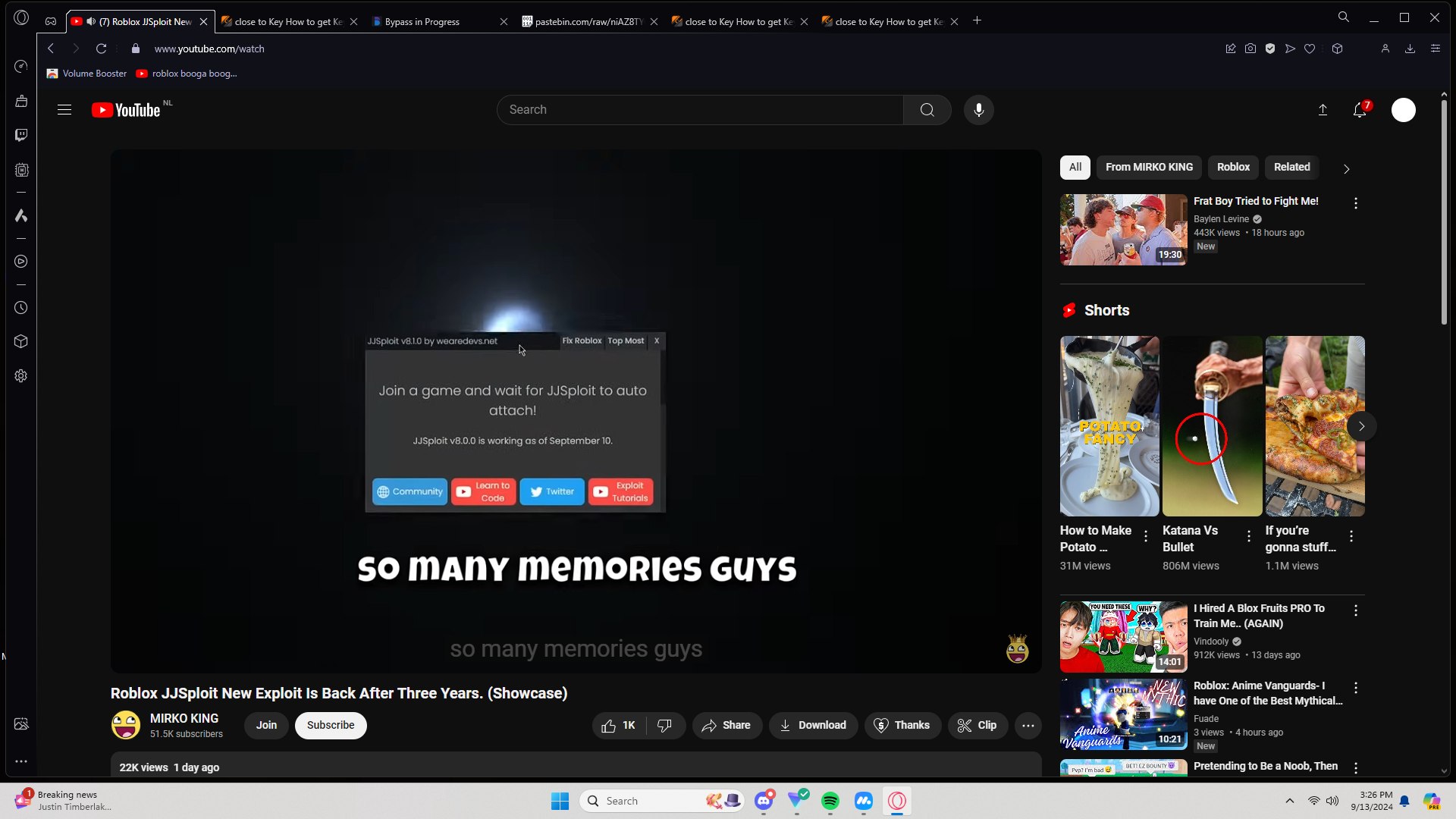The width and height of the screenshot is (1456, 819).
Task: Start voice search with the microphone
Action: click(979, 110)
